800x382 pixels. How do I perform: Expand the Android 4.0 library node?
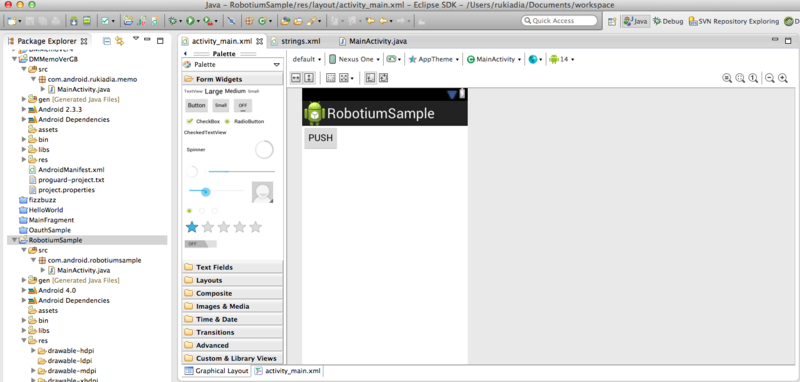click(23, 290)
